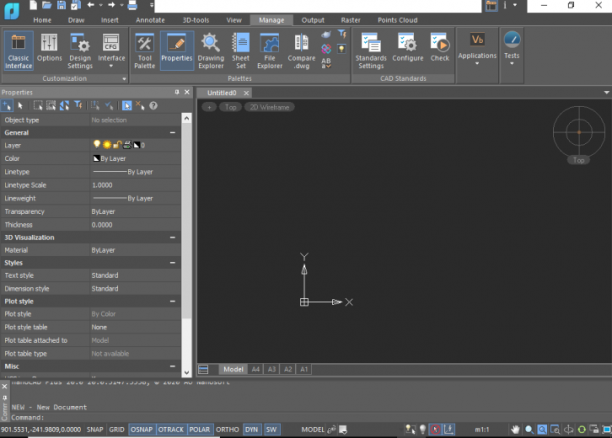This screenshot has width=612, height=438.
Task: Disable POLAR tracking in status bar
Action: click(199, 429)
